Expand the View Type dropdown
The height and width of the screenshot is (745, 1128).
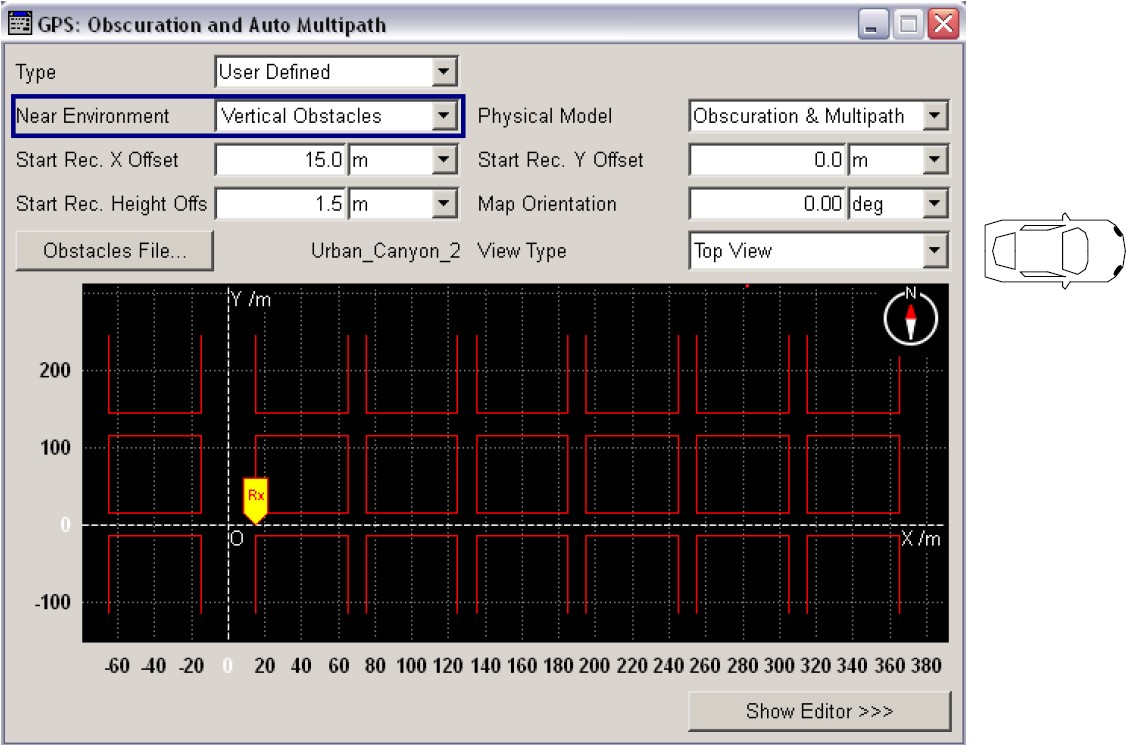pos(935,251)
